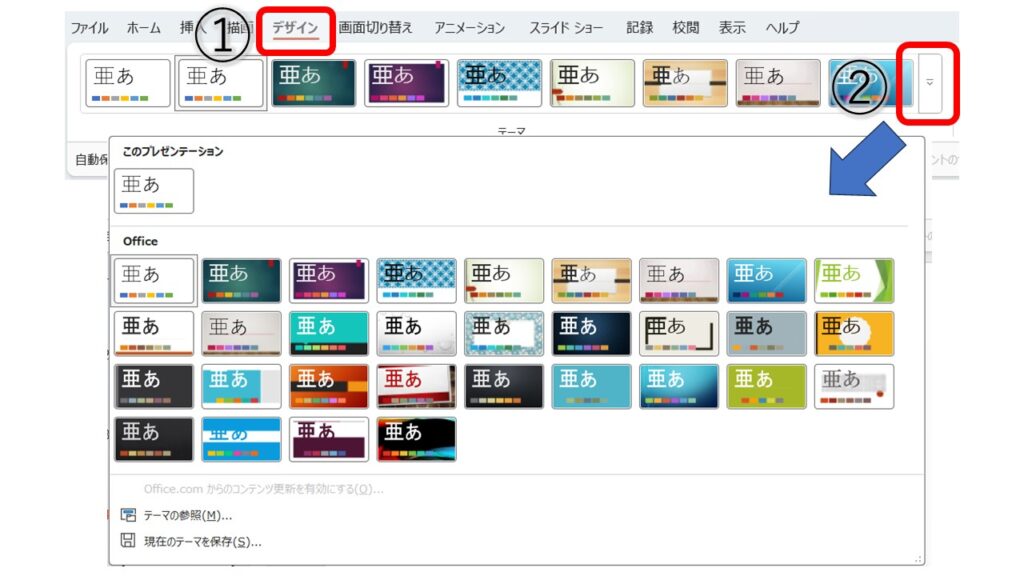Select the theme under このプレゼンテーション
The image size is (1024, 576).
click(153, 191)
